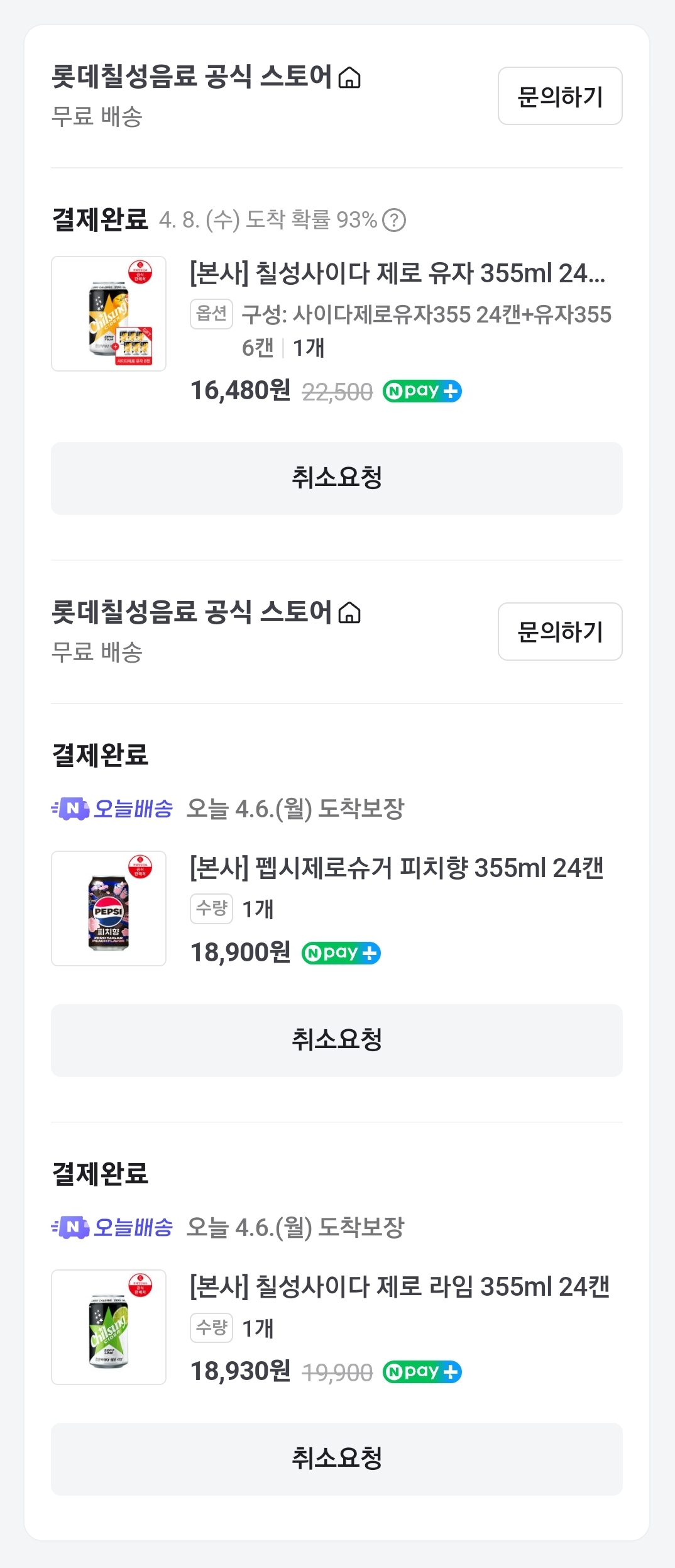Tap Npay+ badge beside 18,900원

tap(341, 953)
